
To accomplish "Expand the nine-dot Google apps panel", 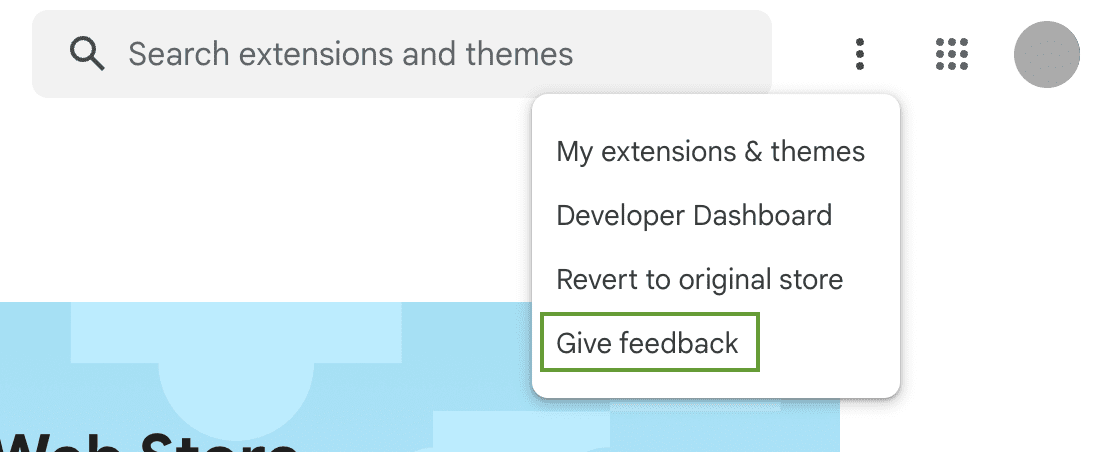I will tap(952, 54).
